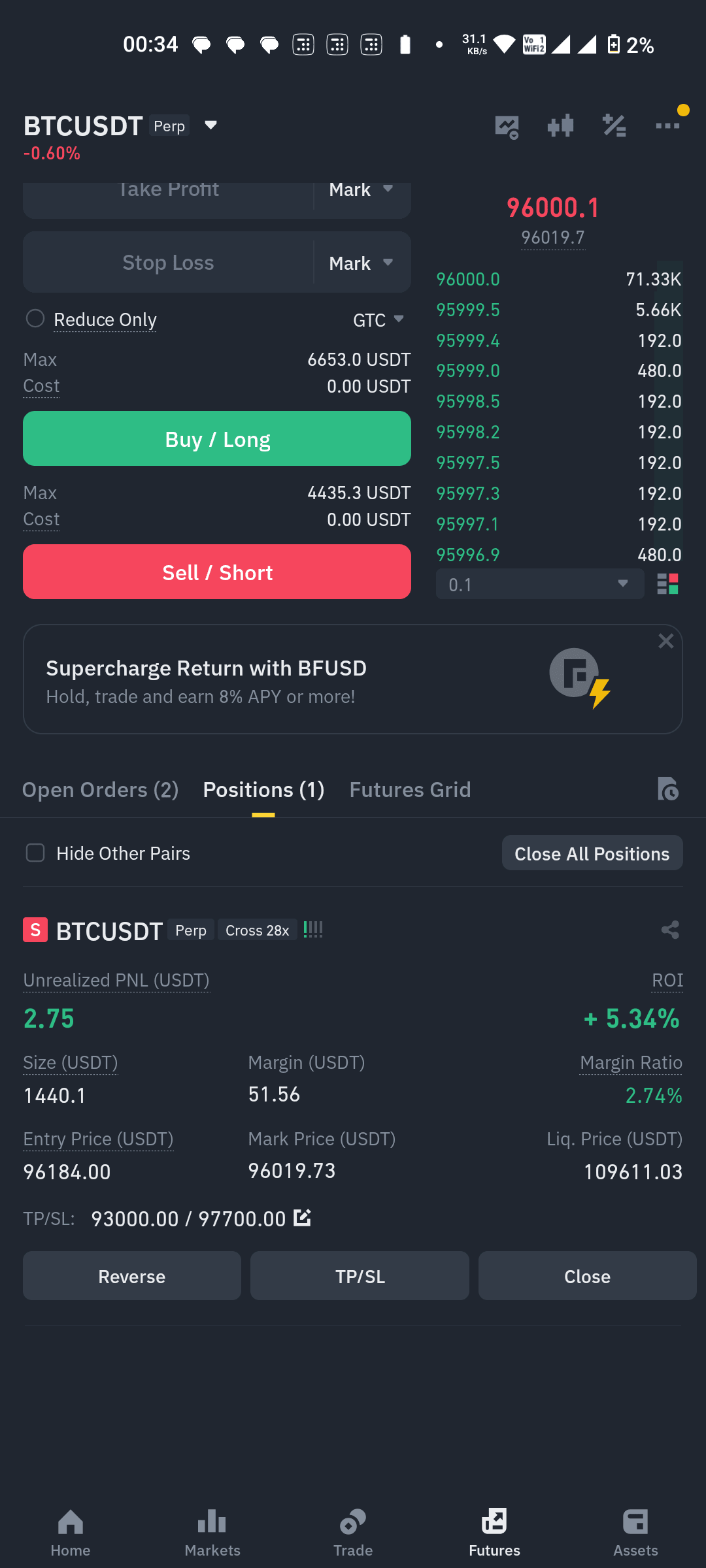Expand the GTC time-in-force dropdown

click(x=378, y=320)
